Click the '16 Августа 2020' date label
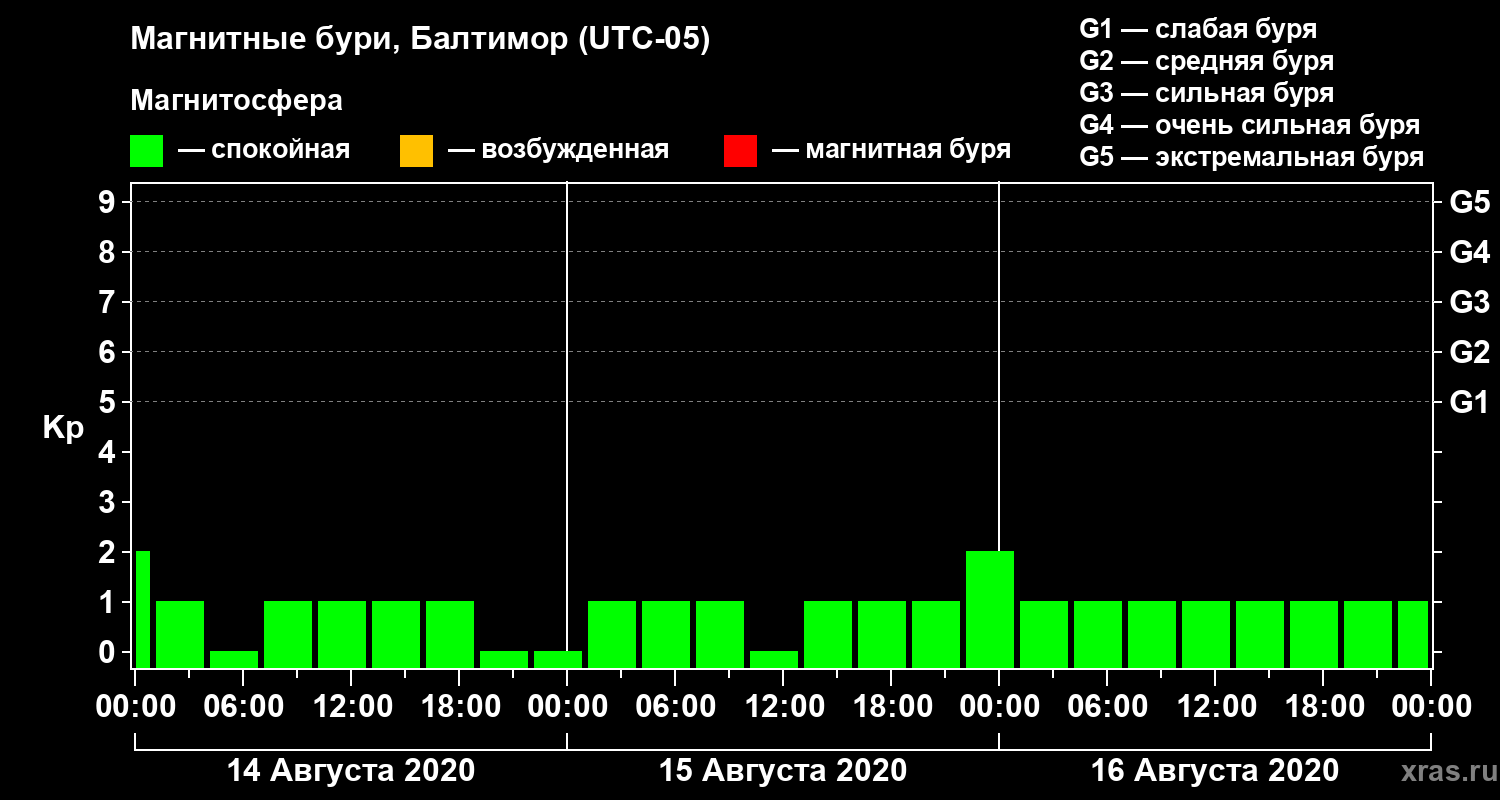The width and height of the screenshot is (1500, 800). tap(1215, 771)
